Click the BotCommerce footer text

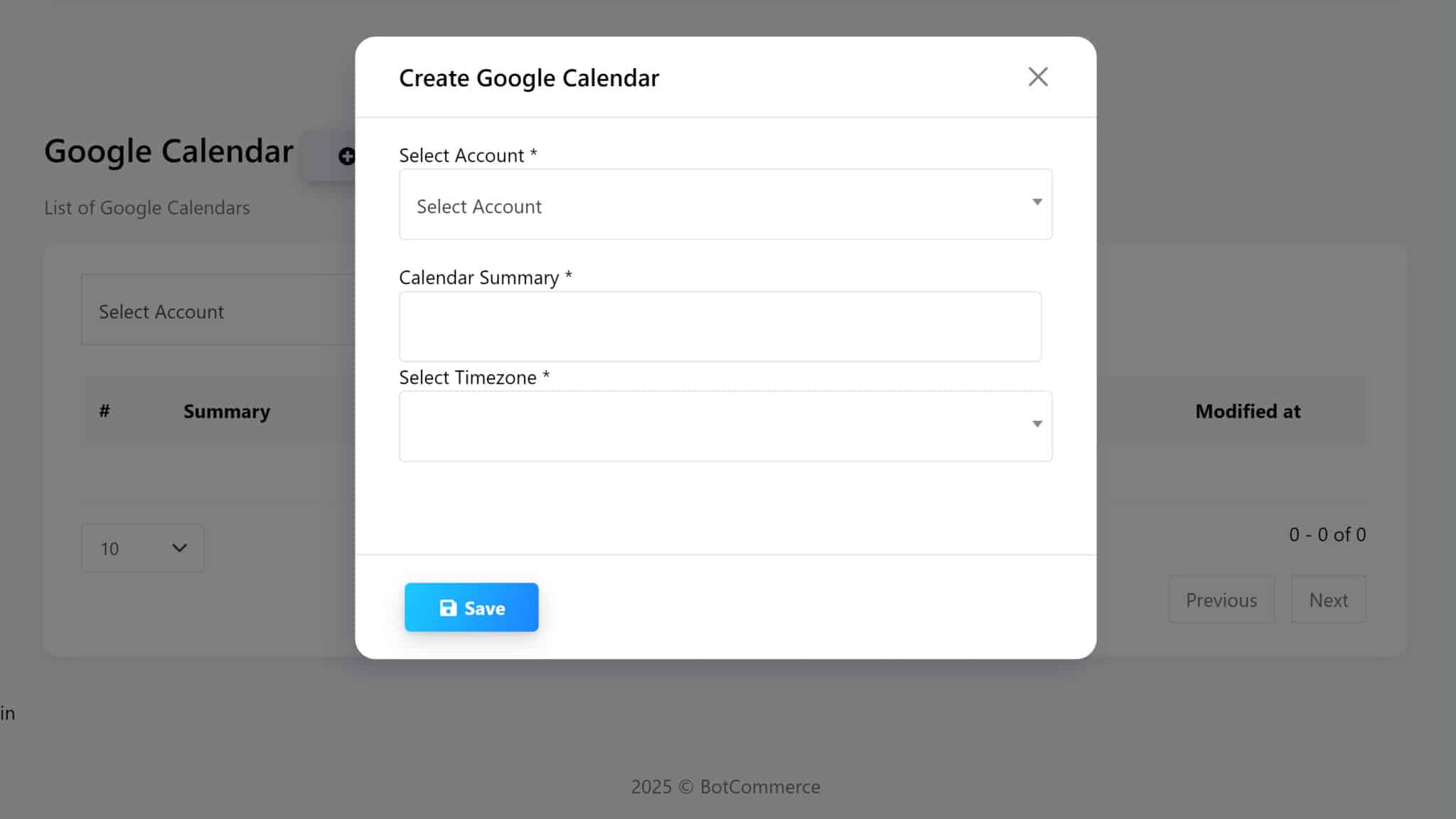click(x=759, y=786)
